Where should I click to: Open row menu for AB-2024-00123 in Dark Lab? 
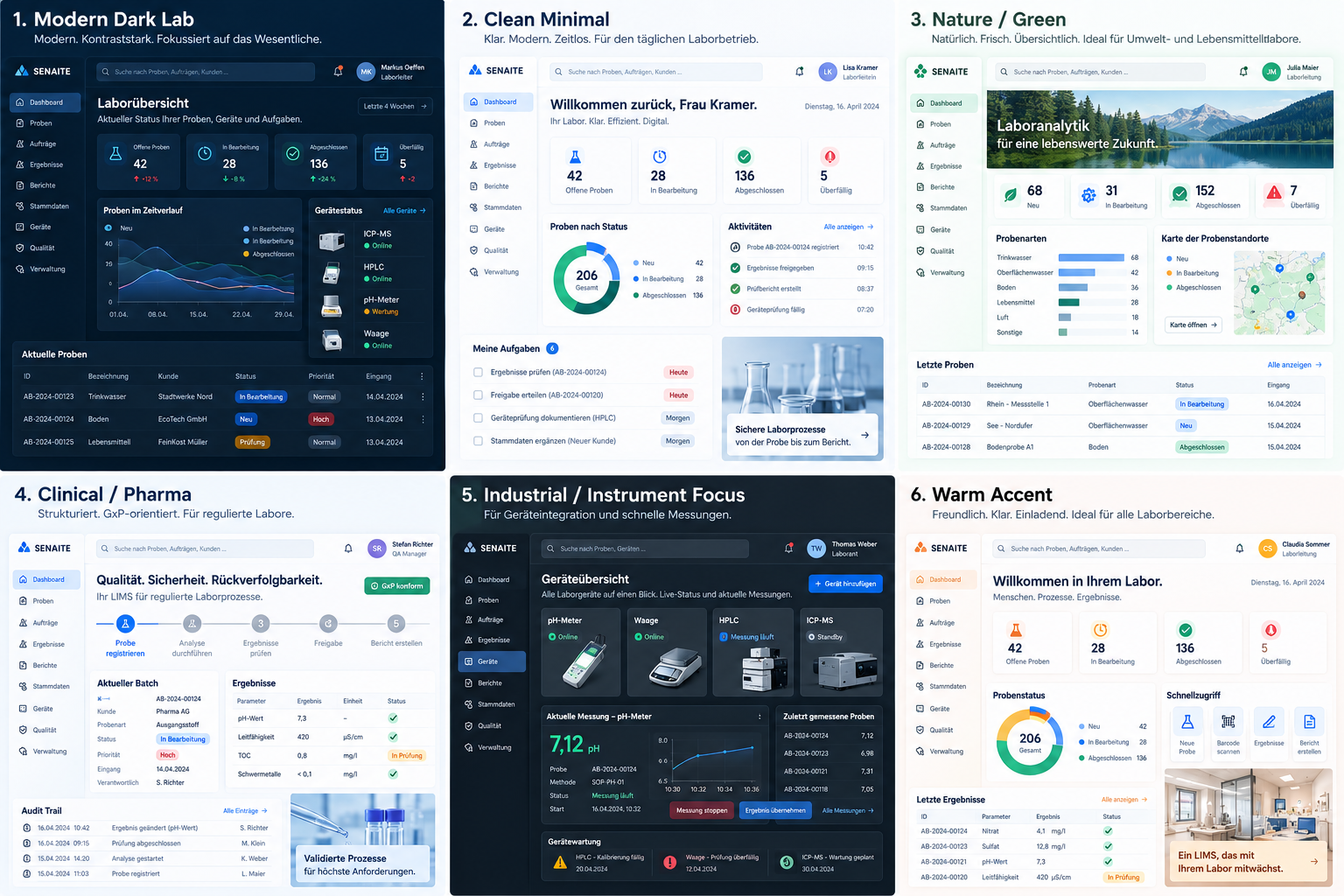[x=423, y=396]
